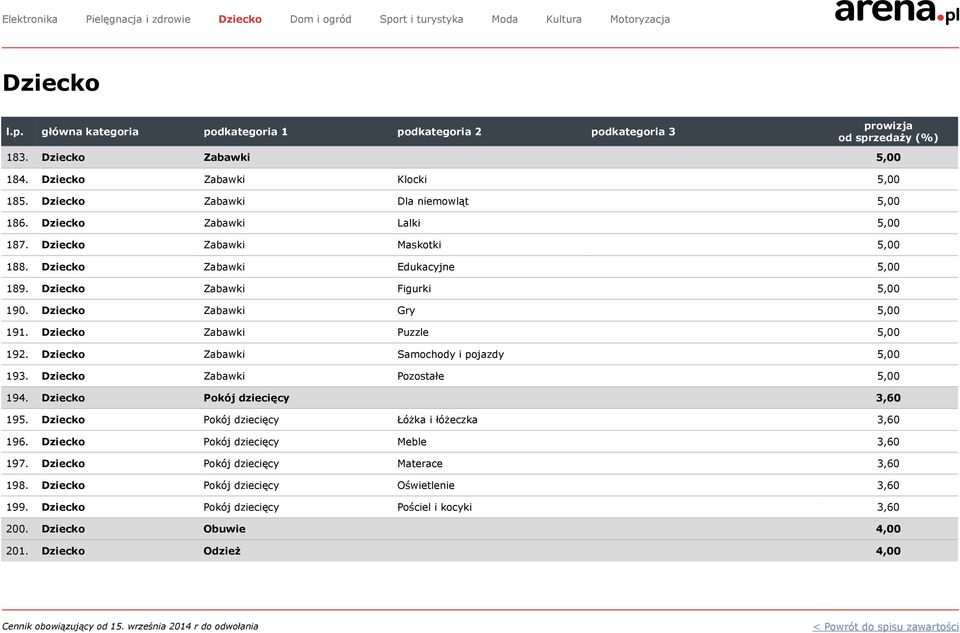Click the 3,60 commission in row 194
This screenshot has width=960, height=633.
(888, 398)
